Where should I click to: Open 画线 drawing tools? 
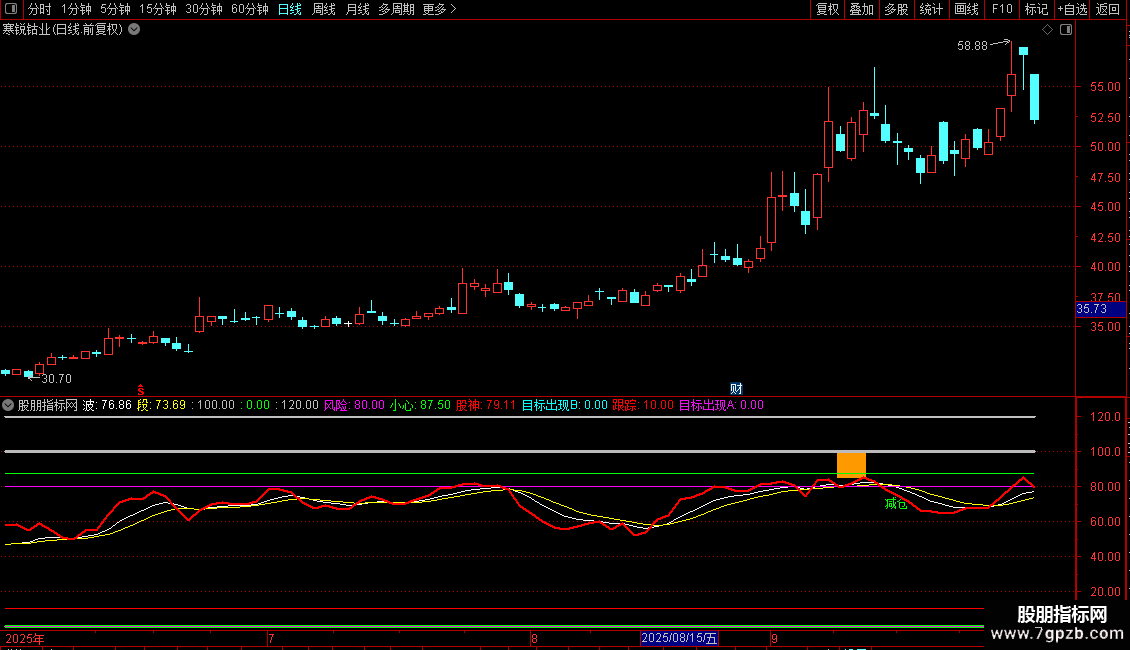click(966, 9)
